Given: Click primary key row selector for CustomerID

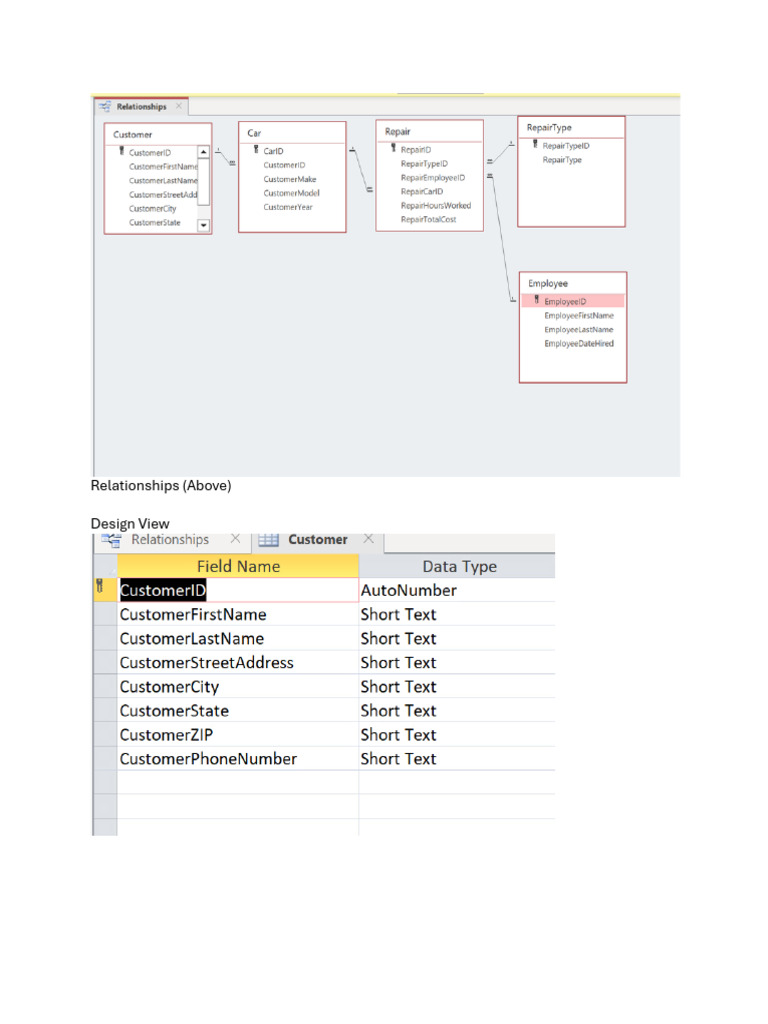Looking at the screenshot, I should point(105,590).
